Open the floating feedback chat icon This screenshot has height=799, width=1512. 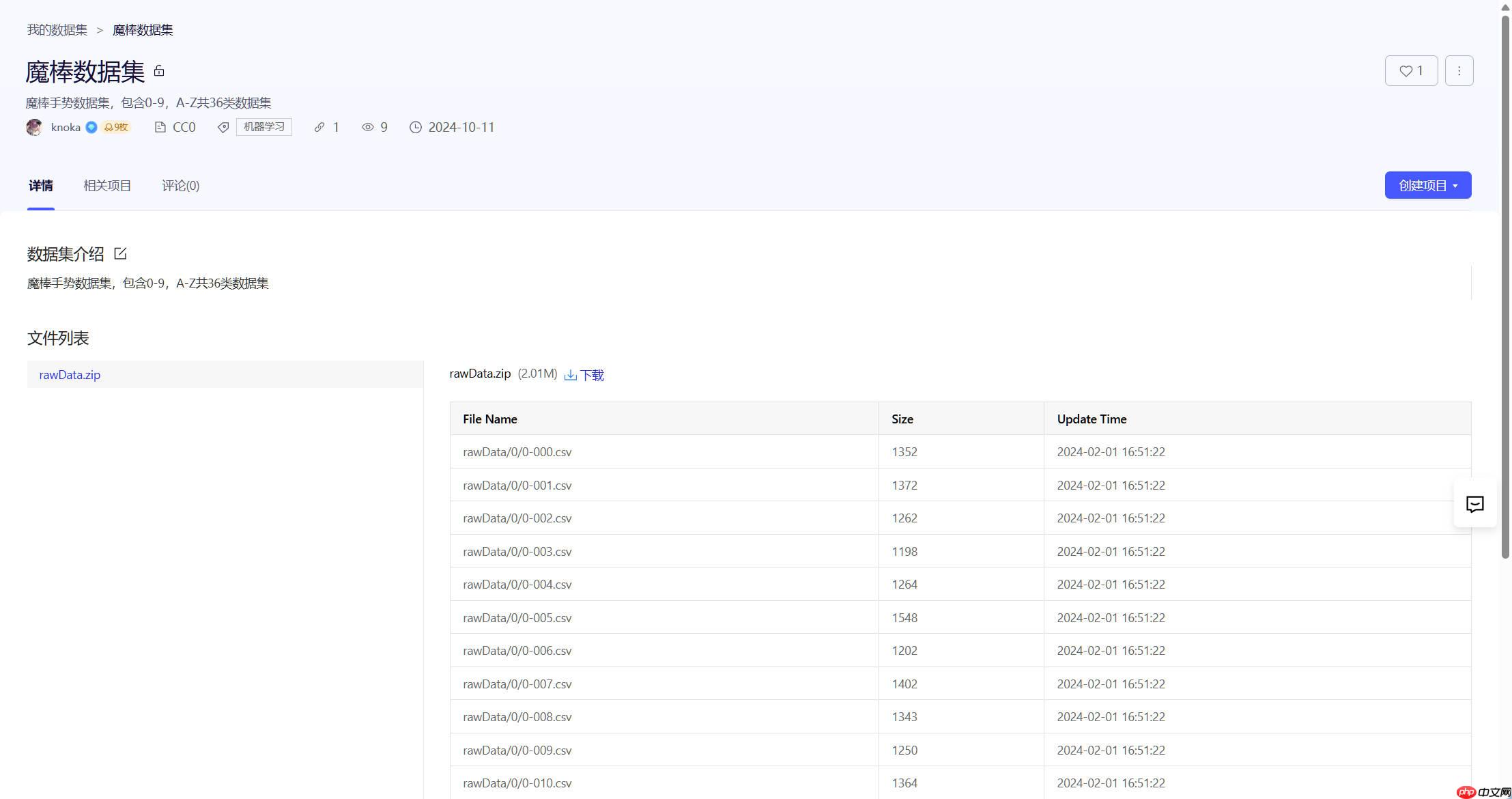pos(1474,505)
